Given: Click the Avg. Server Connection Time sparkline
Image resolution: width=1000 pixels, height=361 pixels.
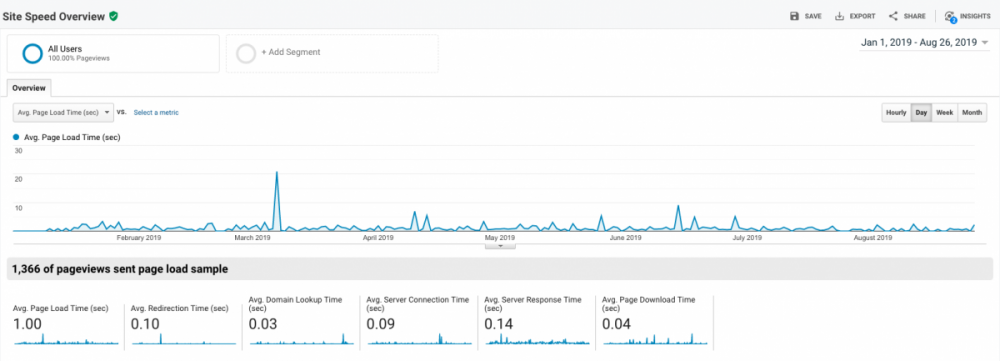Looking at the screenshot, I should [420, 340].
